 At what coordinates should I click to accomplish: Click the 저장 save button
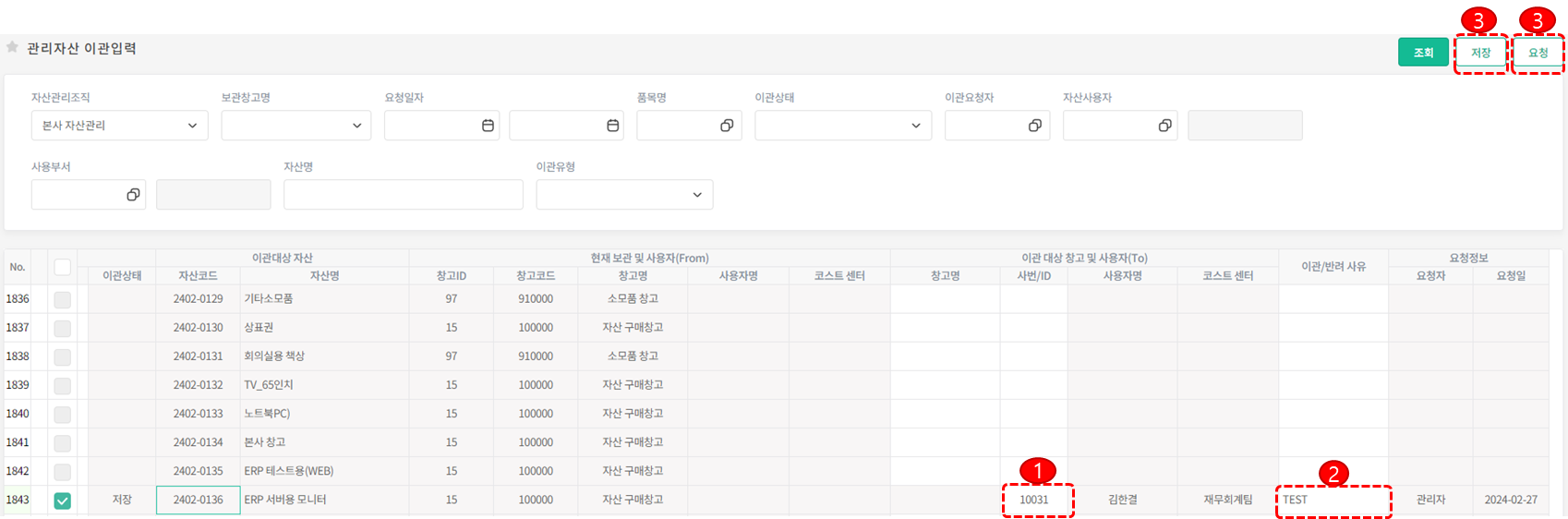[x=1480, y=53]
